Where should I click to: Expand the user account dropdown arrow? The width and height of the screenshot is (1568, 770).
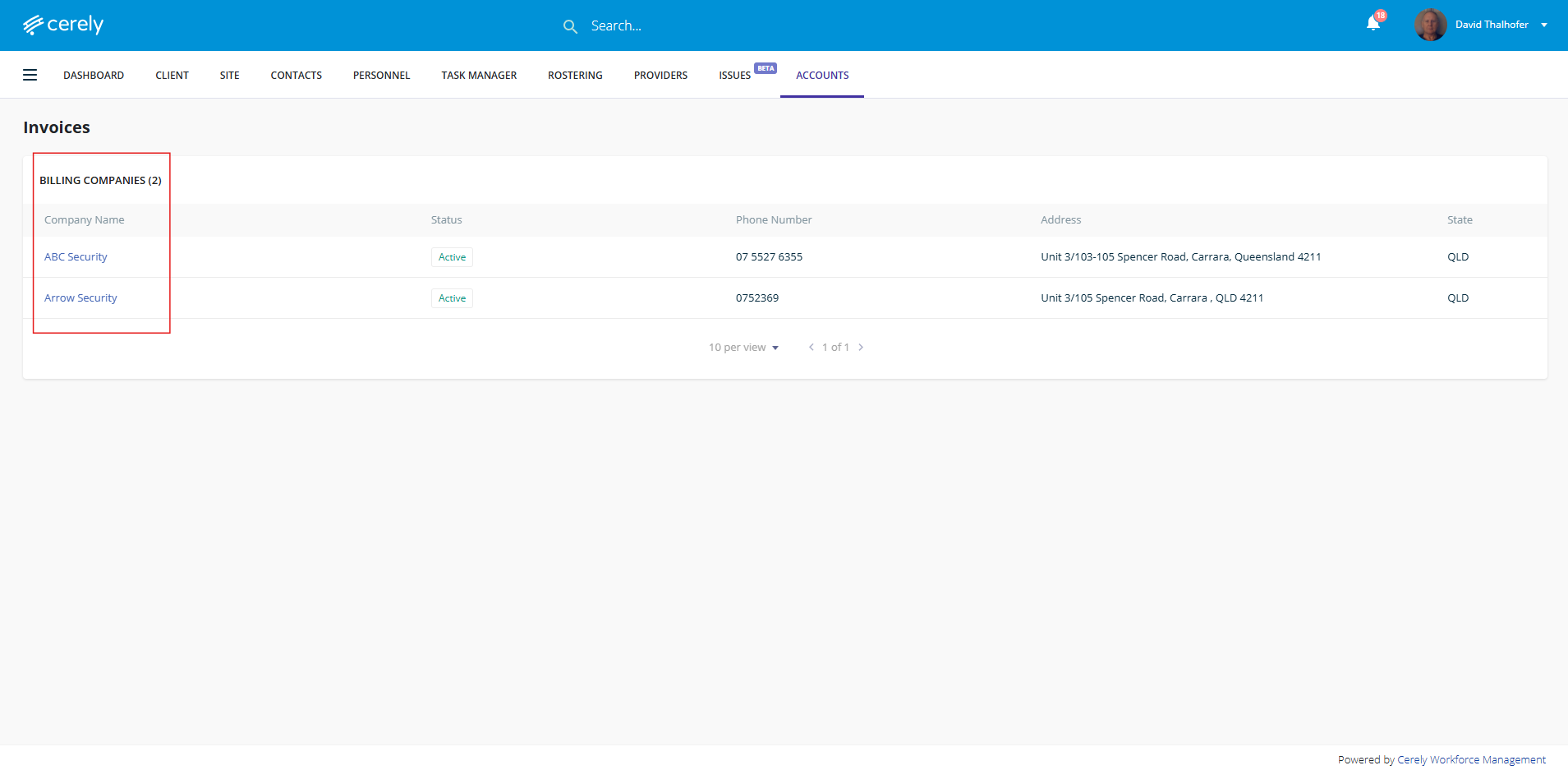pos(1544,25)
